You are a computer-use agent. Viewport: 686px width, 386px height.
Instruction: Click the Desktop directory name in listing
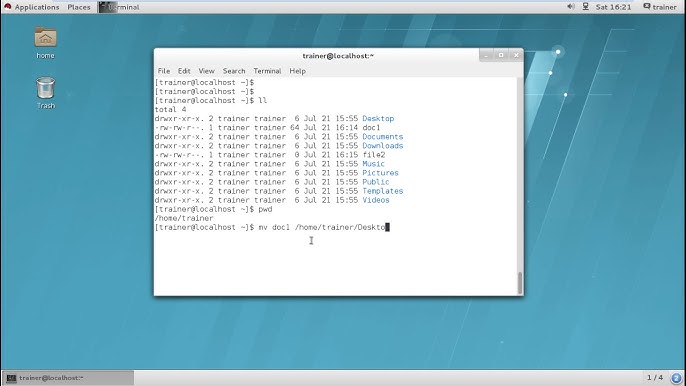(x=378, y=119)
